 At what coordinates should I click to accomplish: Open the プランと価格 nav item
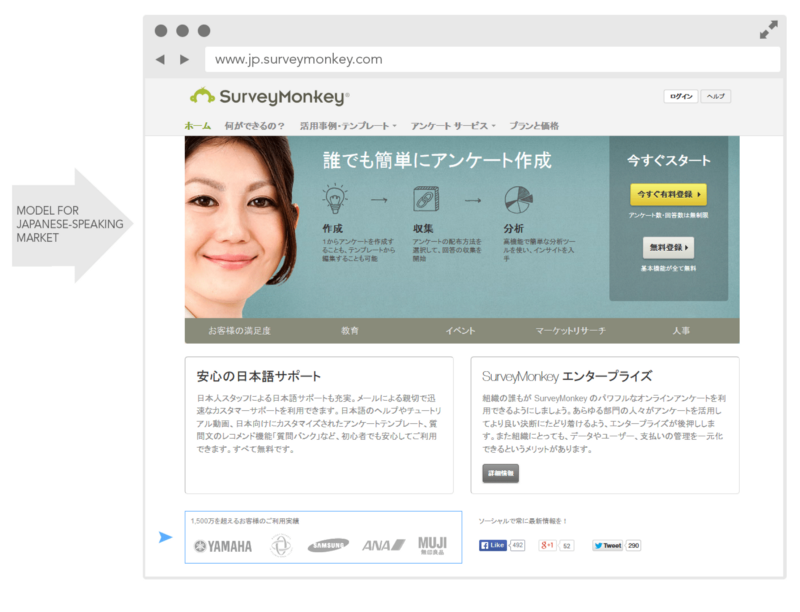[x=534, y=125]
